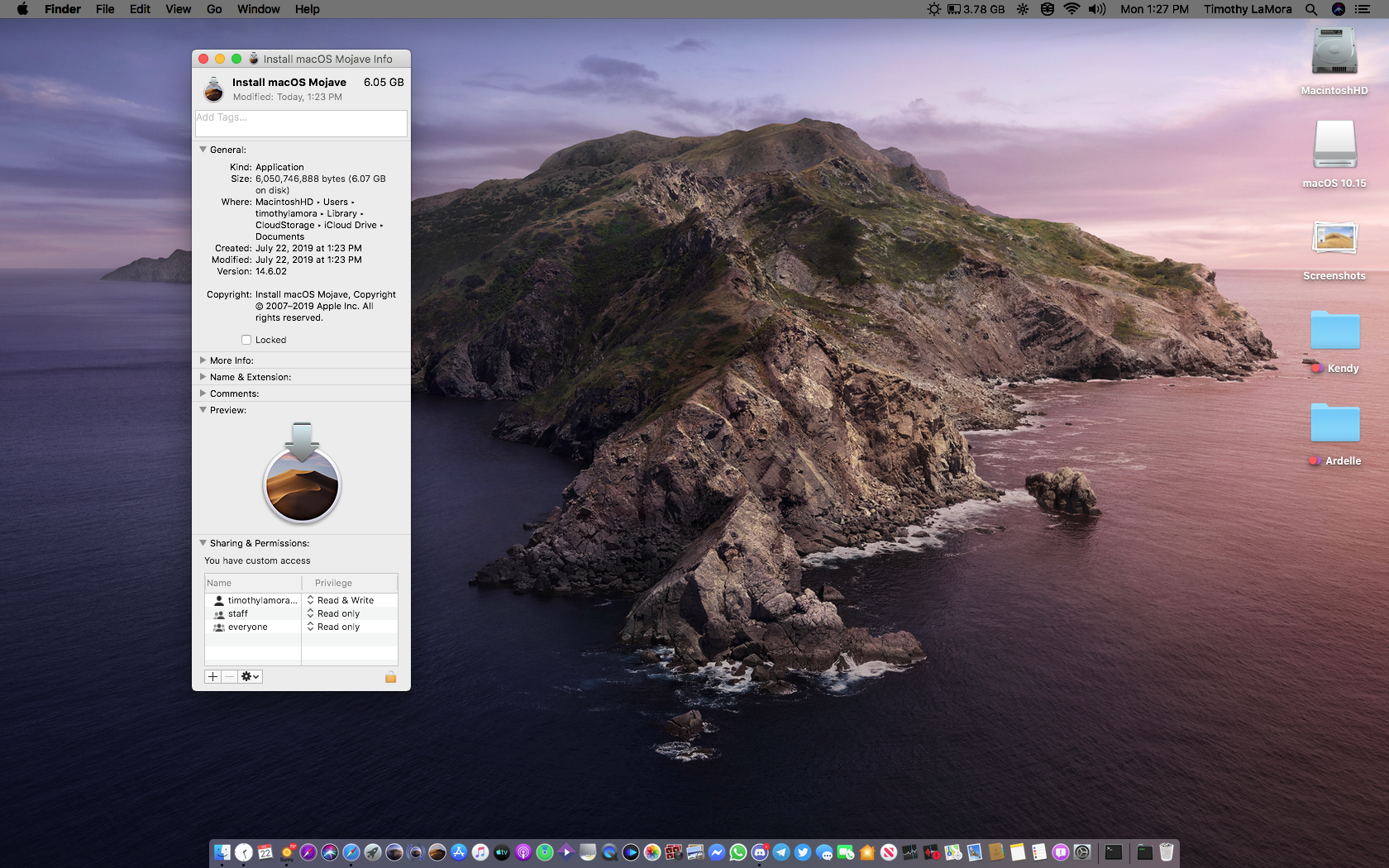1389x868 pixels.
Task: Open the Contacts app in Dock
Action: (995, 852)
